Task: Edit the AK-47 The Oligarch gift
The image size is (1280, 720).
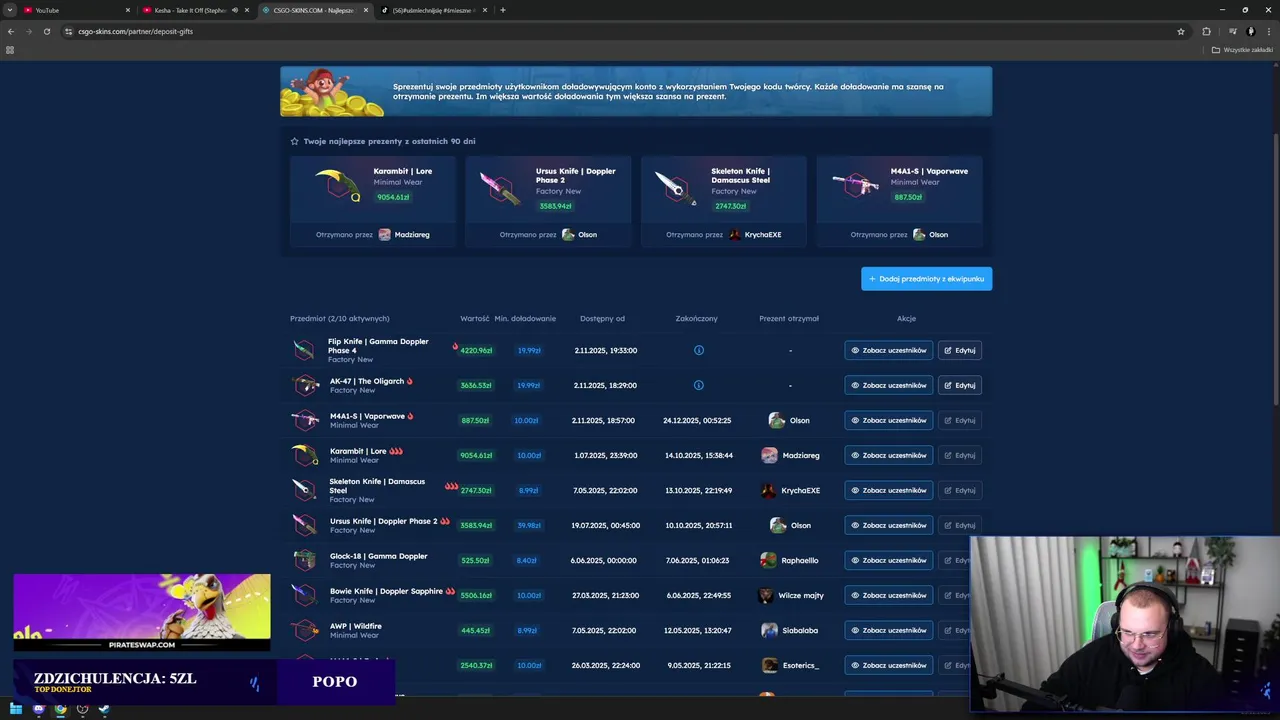Action: [960, 385]
